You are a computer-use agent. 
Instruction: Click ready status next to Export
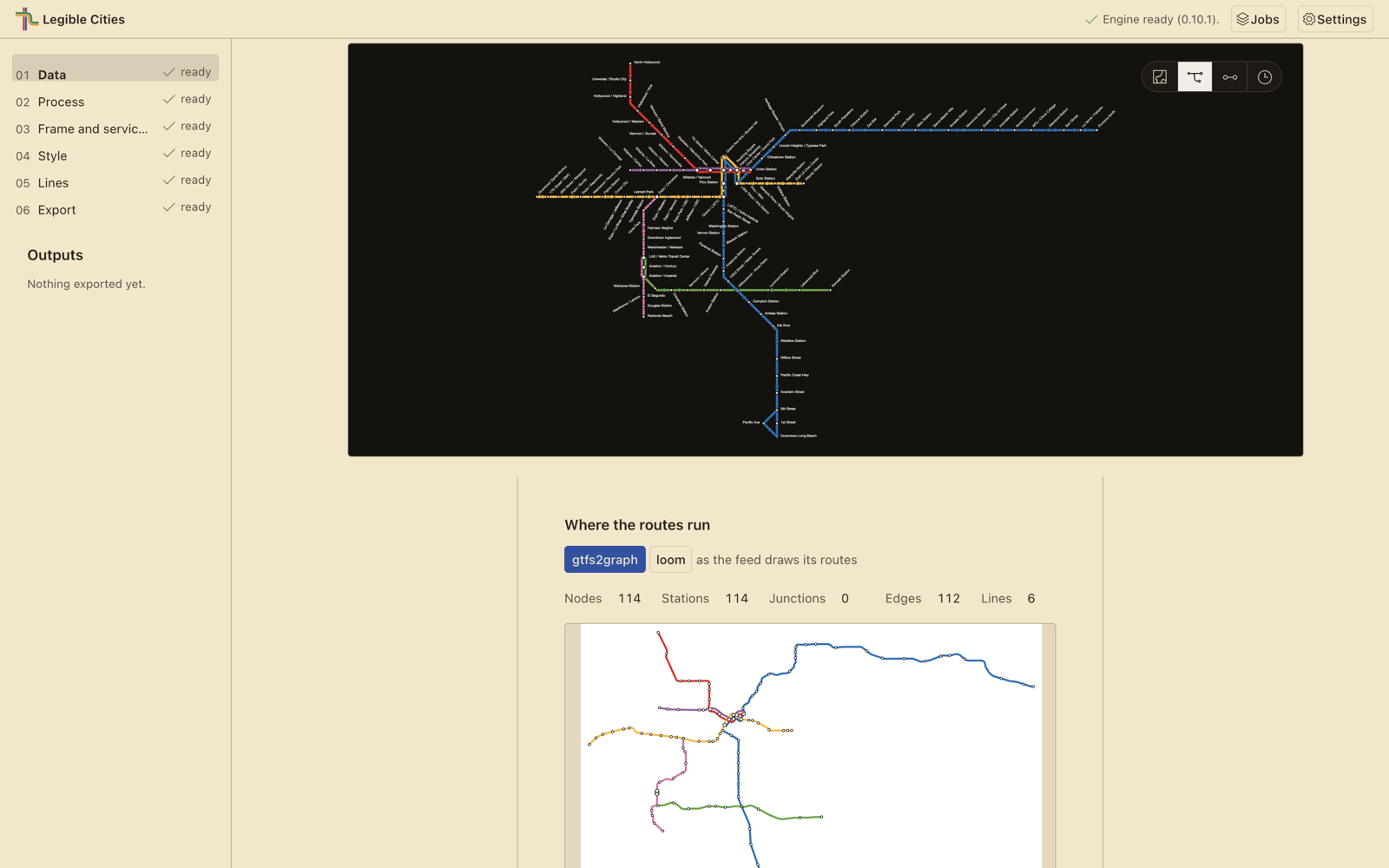[x=188, y=207]
